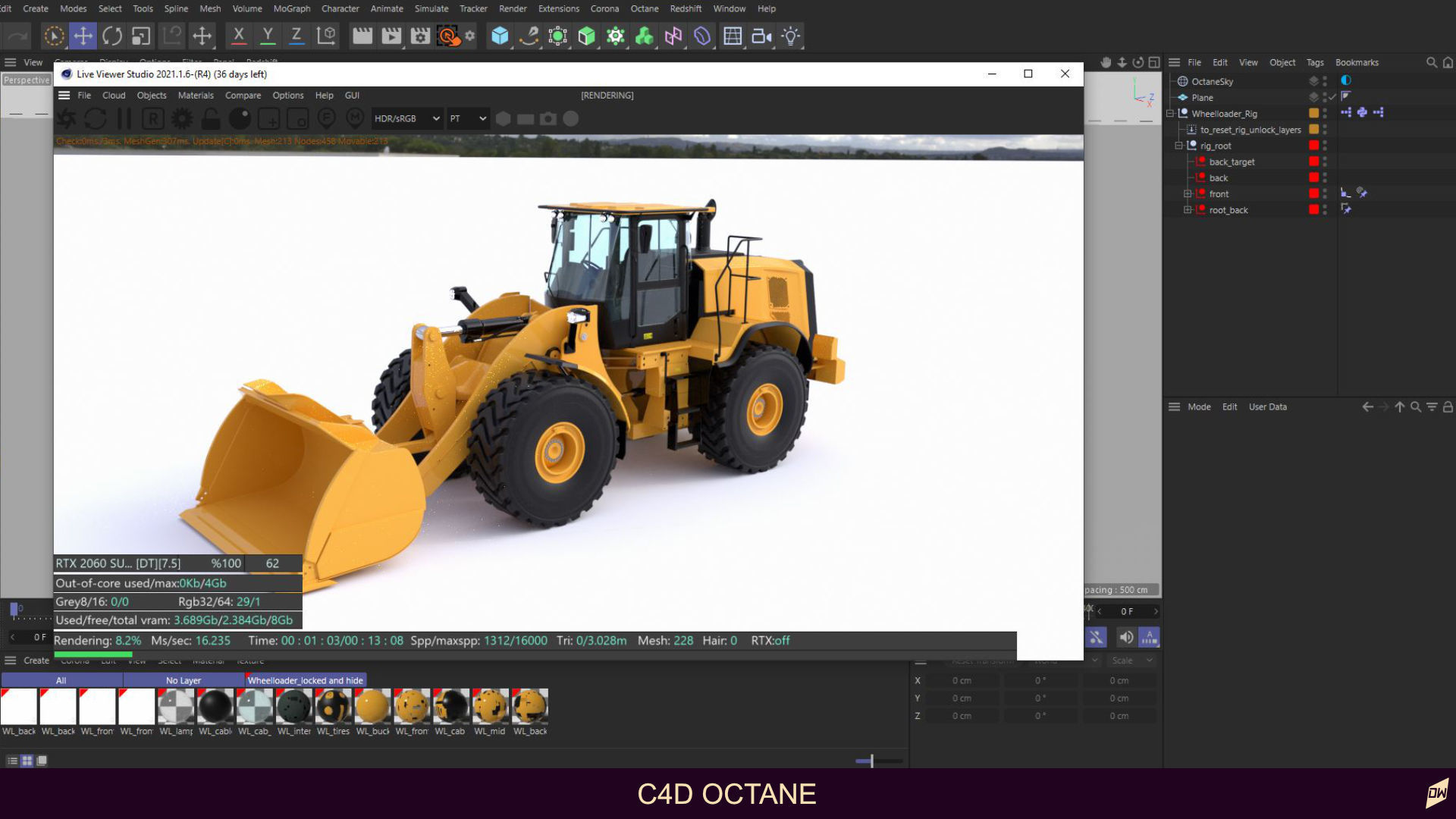Toggle the Live Viewer render region R button
This screenshot has width=1456, height=819.
tap(153, 118)
